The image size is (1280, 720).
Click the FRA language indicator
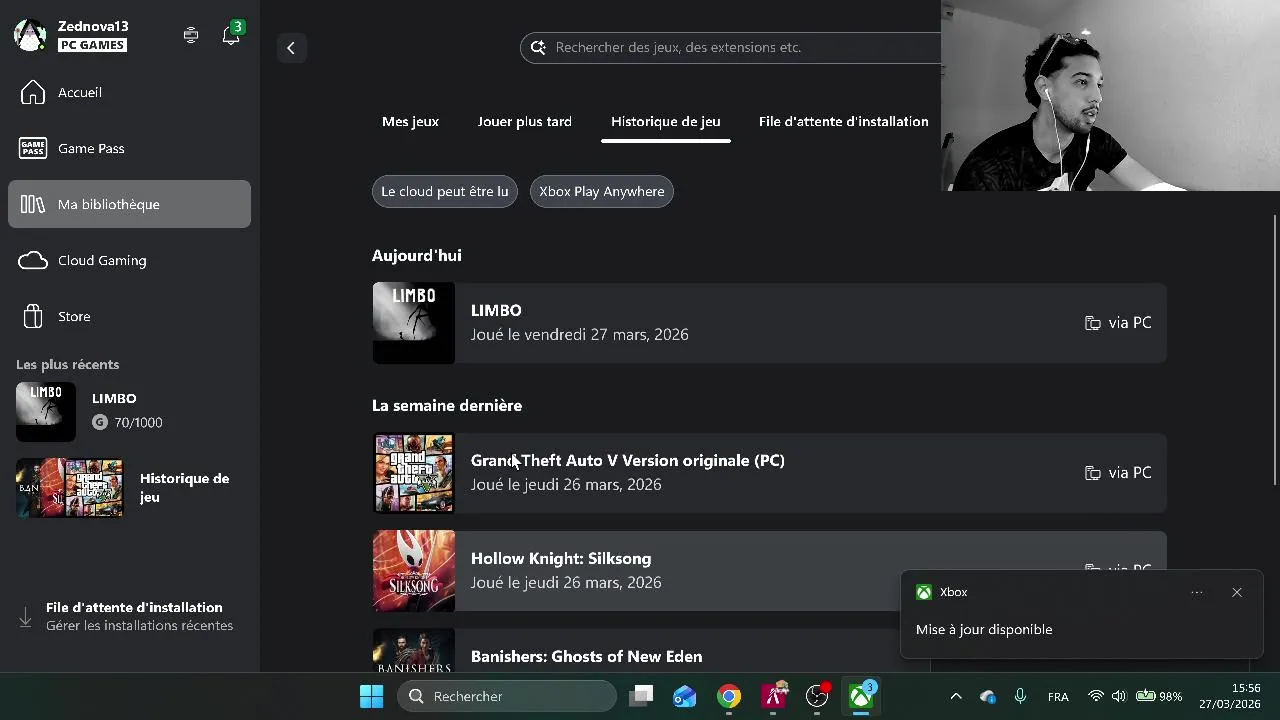click(1058, 697)
